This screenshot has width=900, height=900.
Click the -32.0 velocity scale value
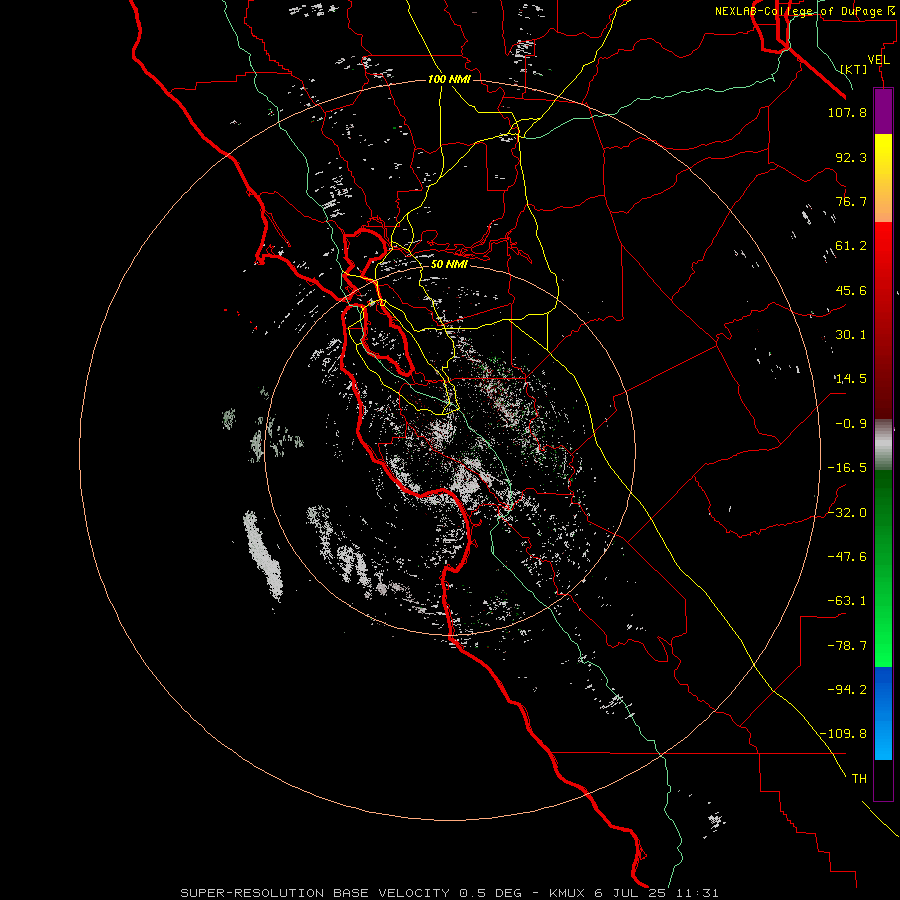(x=847, y=513)
